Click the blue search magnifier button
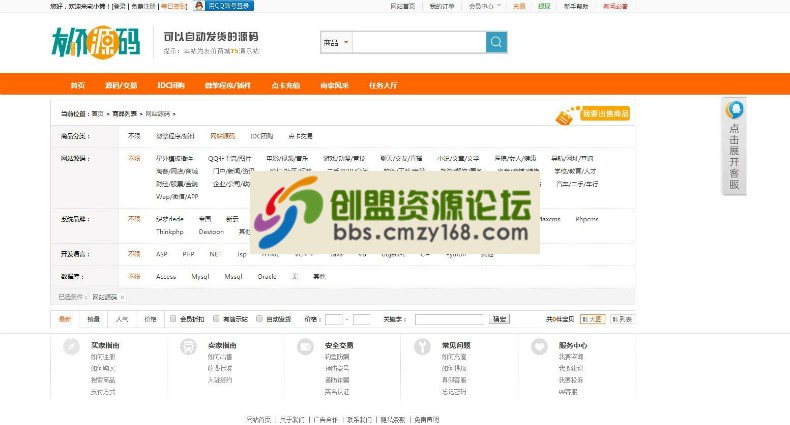Screen dimensions: 790x425 coord(496,42)
